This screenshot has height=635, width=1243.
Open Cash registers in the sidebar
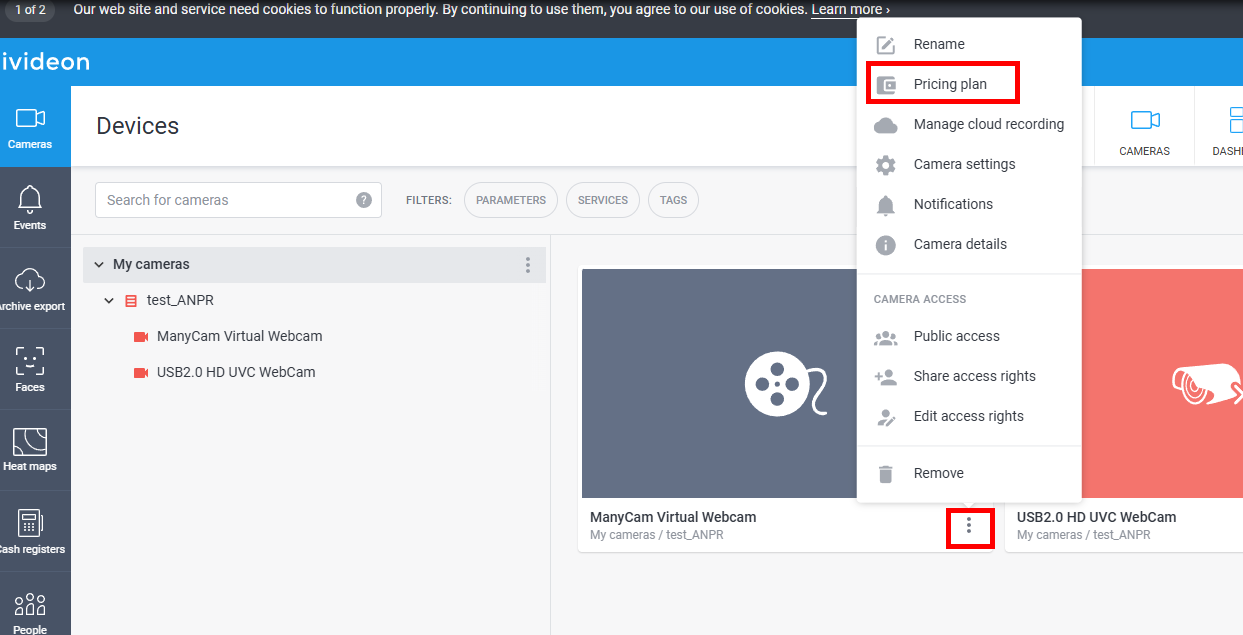pyautogui.click(x=30, y=531)
